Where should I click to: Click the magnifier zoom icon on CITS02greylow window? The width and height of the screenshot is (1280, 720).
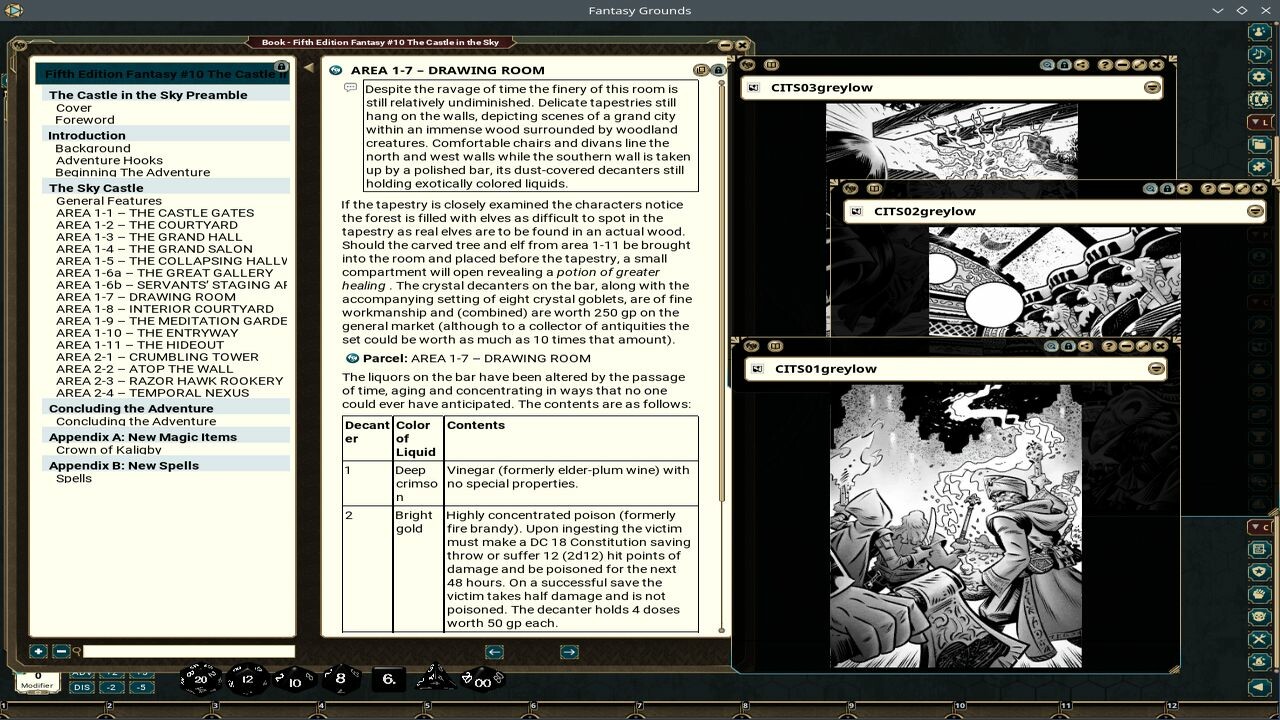pos(1150,189)
